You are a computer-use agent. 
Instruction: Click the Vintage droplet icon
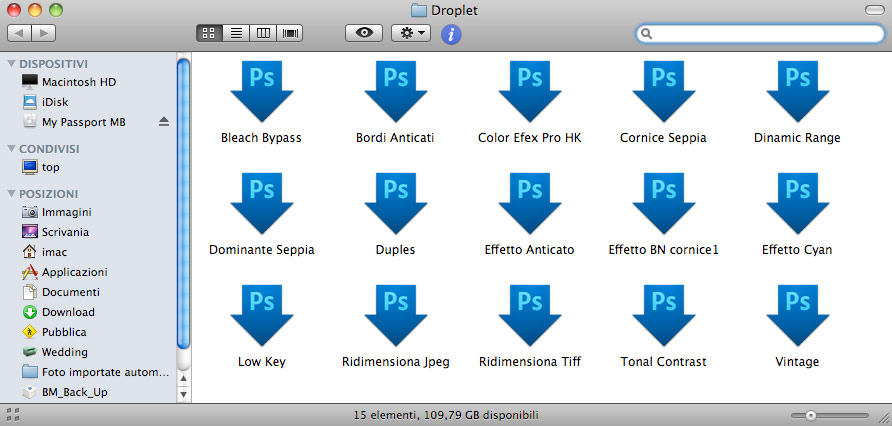[x=797, y=316]
